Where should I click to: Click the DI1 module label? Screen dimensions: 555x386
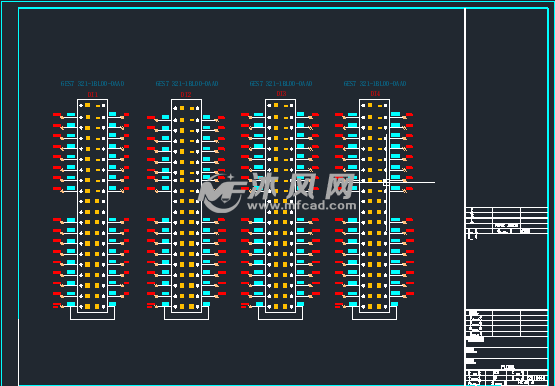pos(93,94)
